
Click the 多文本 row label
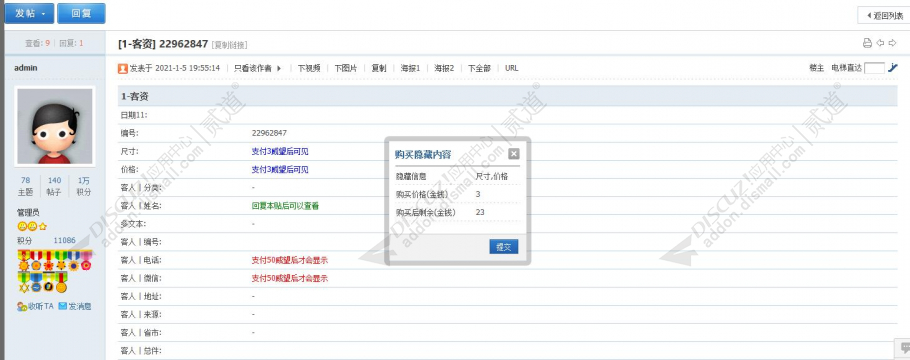133,224
